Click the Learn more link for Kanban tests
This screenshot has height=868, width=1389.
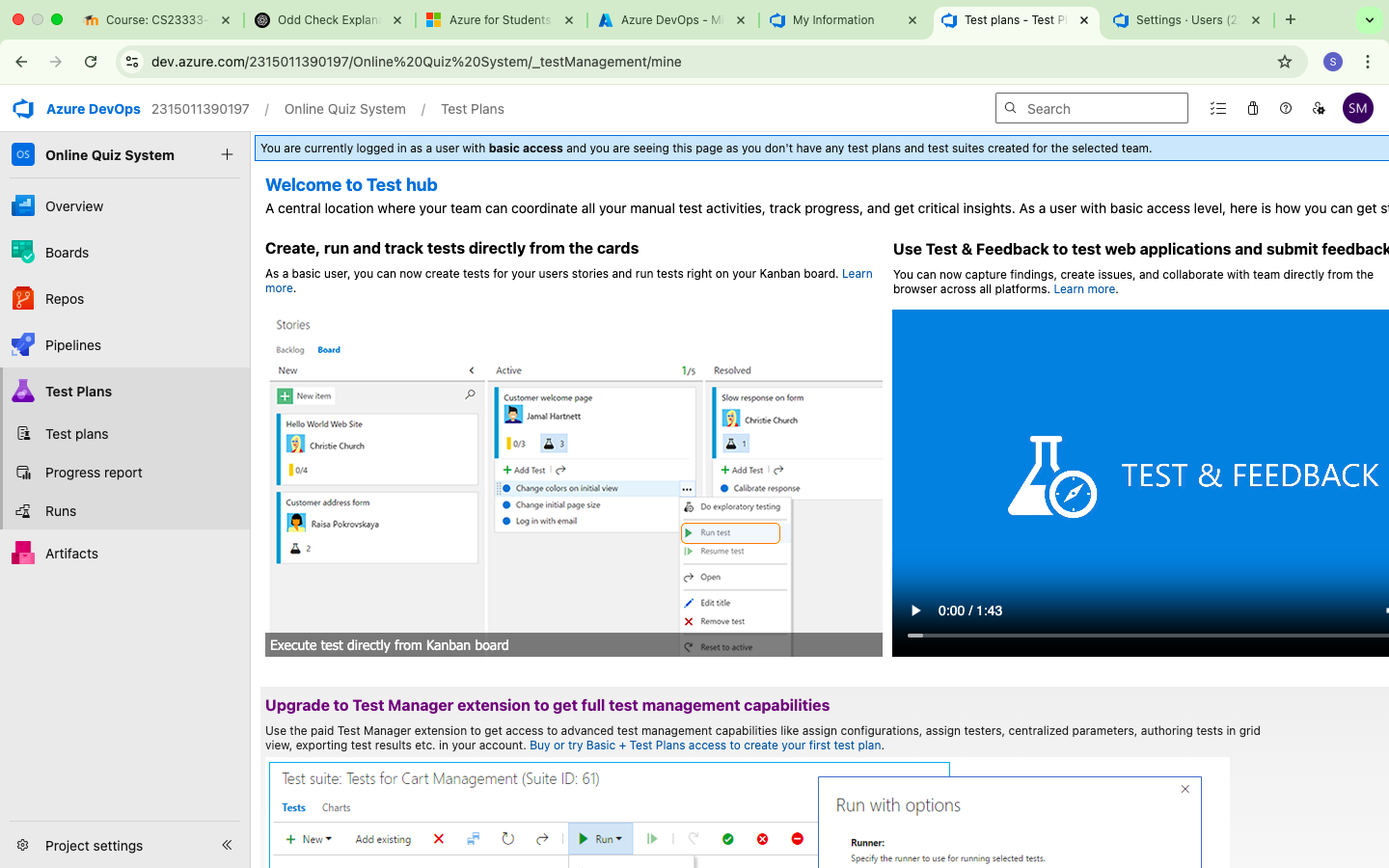click(x=857, y=274)
